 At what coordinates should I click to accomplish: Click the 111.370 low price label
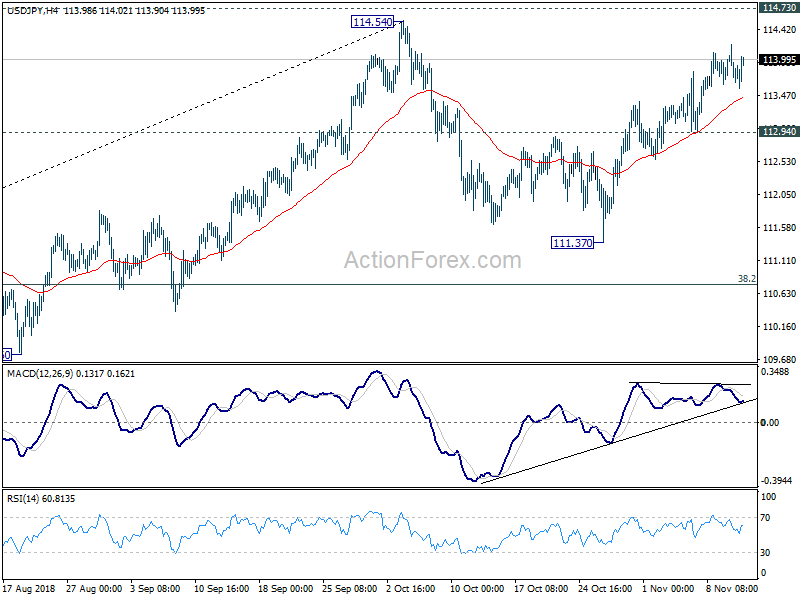[x=573, y=243]
